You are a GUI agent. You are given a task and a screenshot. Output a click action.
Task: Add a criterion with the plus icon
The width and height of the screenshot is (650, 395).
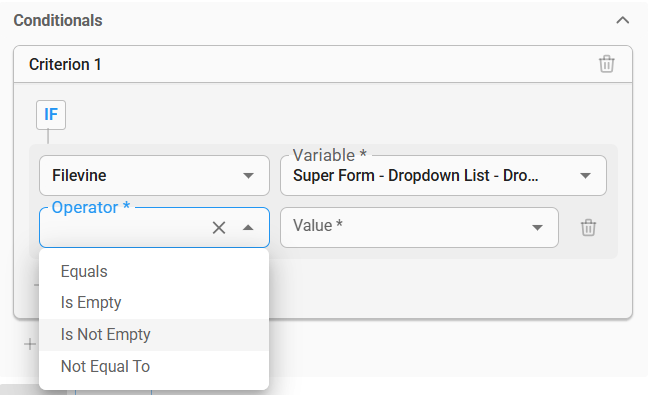coord(30,344)
